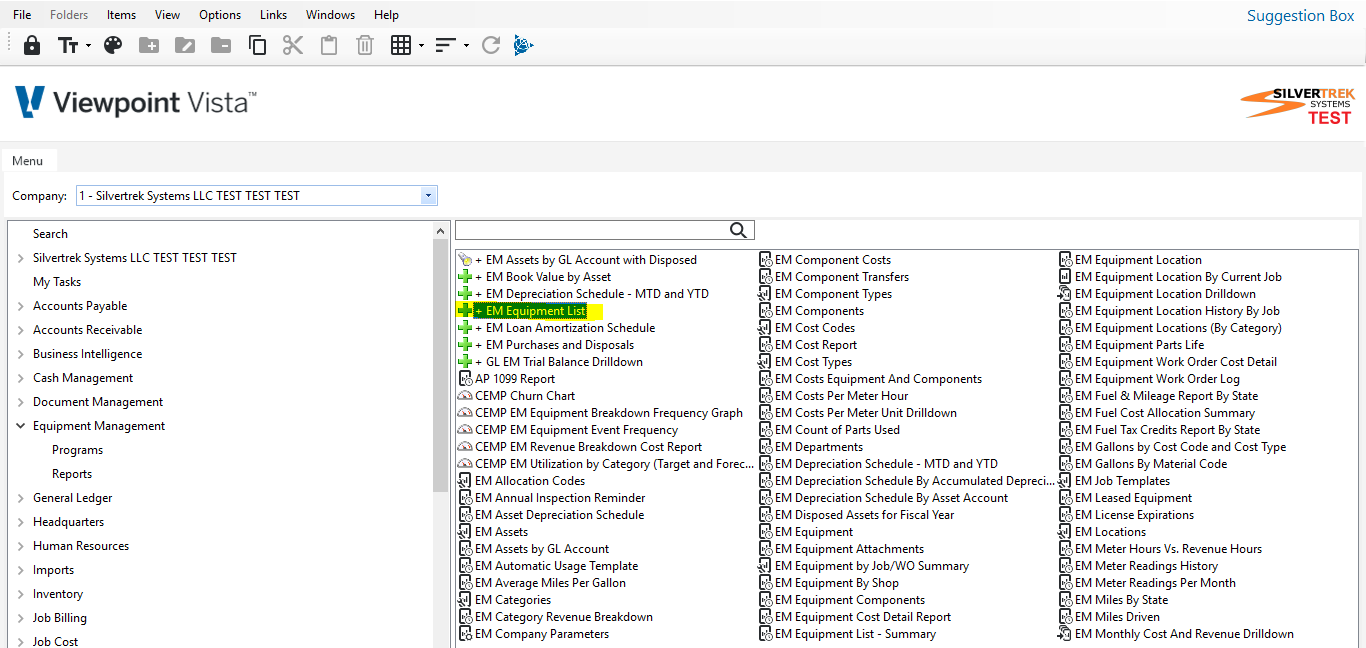Open the Suggestion Box link
The image size is (1366, 648).
(1300, 16)
